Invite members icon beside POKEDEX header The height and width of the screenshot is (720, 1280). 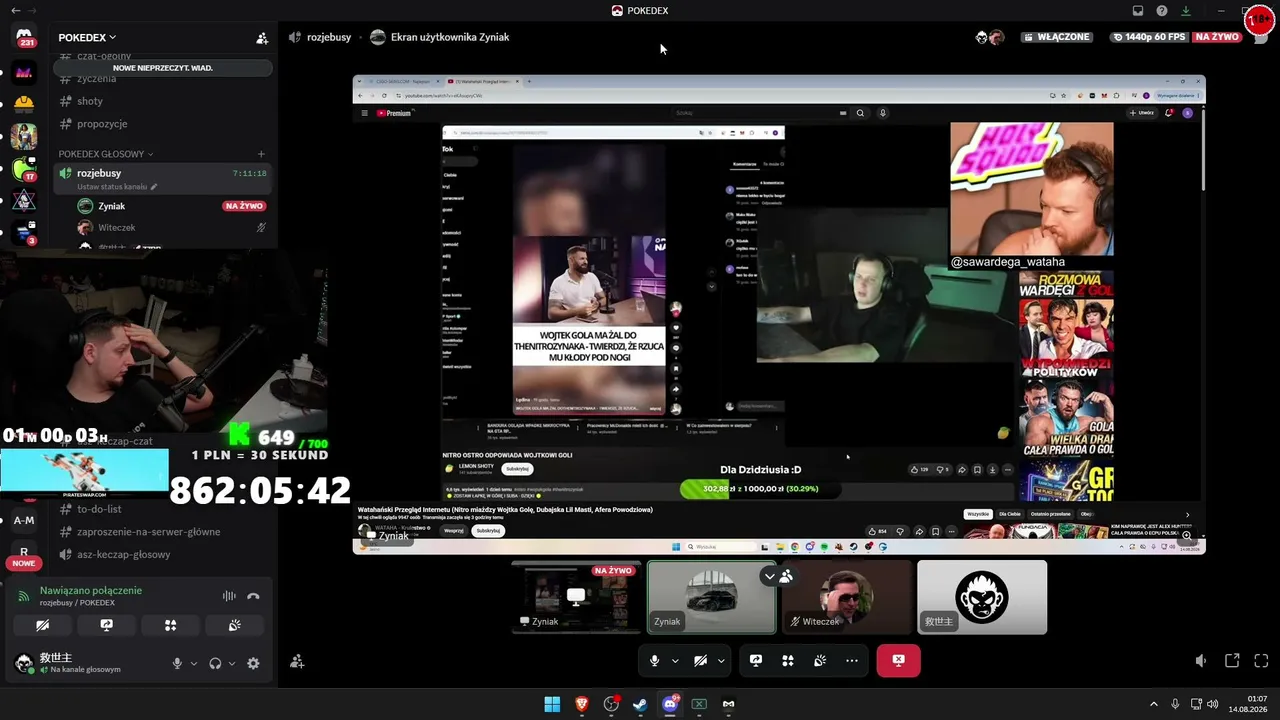click(262, 38)
